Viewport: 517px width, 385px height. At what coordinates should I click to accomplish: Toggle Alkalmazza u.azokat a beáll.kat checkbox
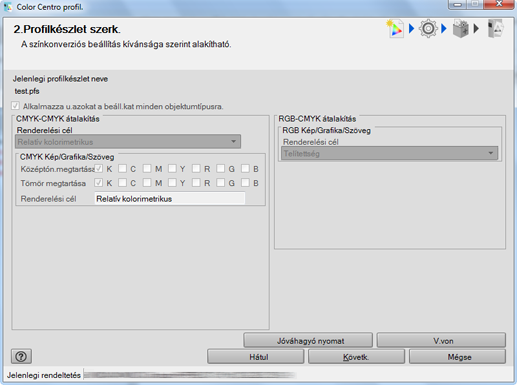(x=15, y=106)
